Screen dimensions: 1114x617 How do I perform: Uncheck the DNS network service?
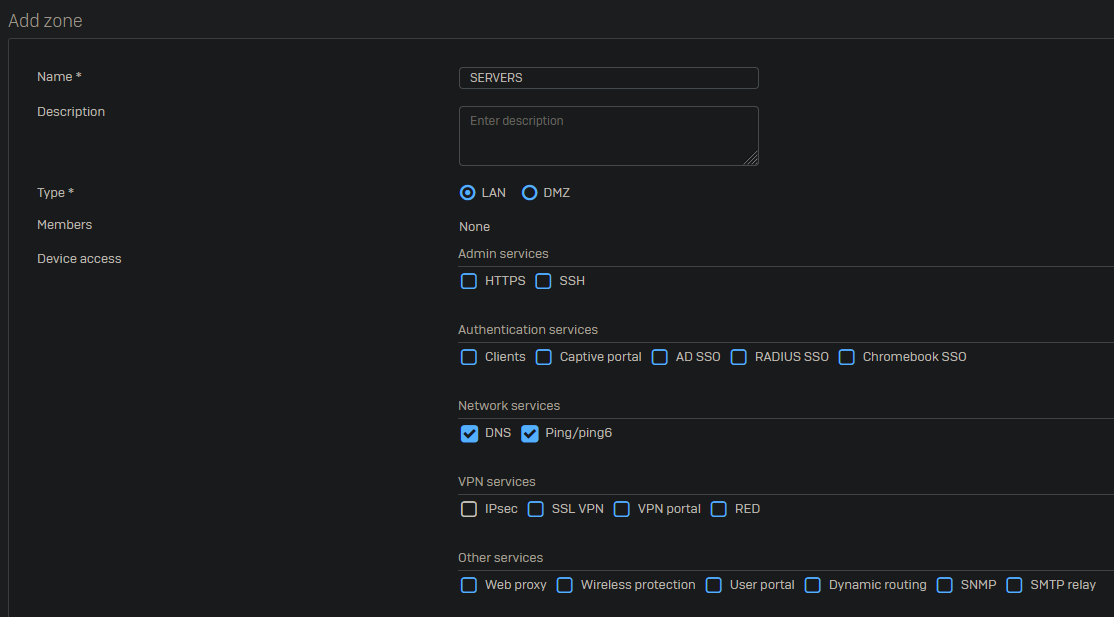click(469, 433)
